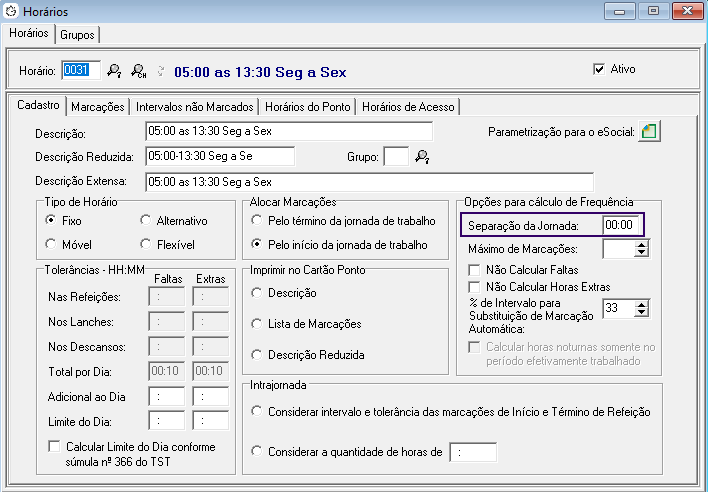Increase Máximo de Marcações with up arrow

[641, 244]
